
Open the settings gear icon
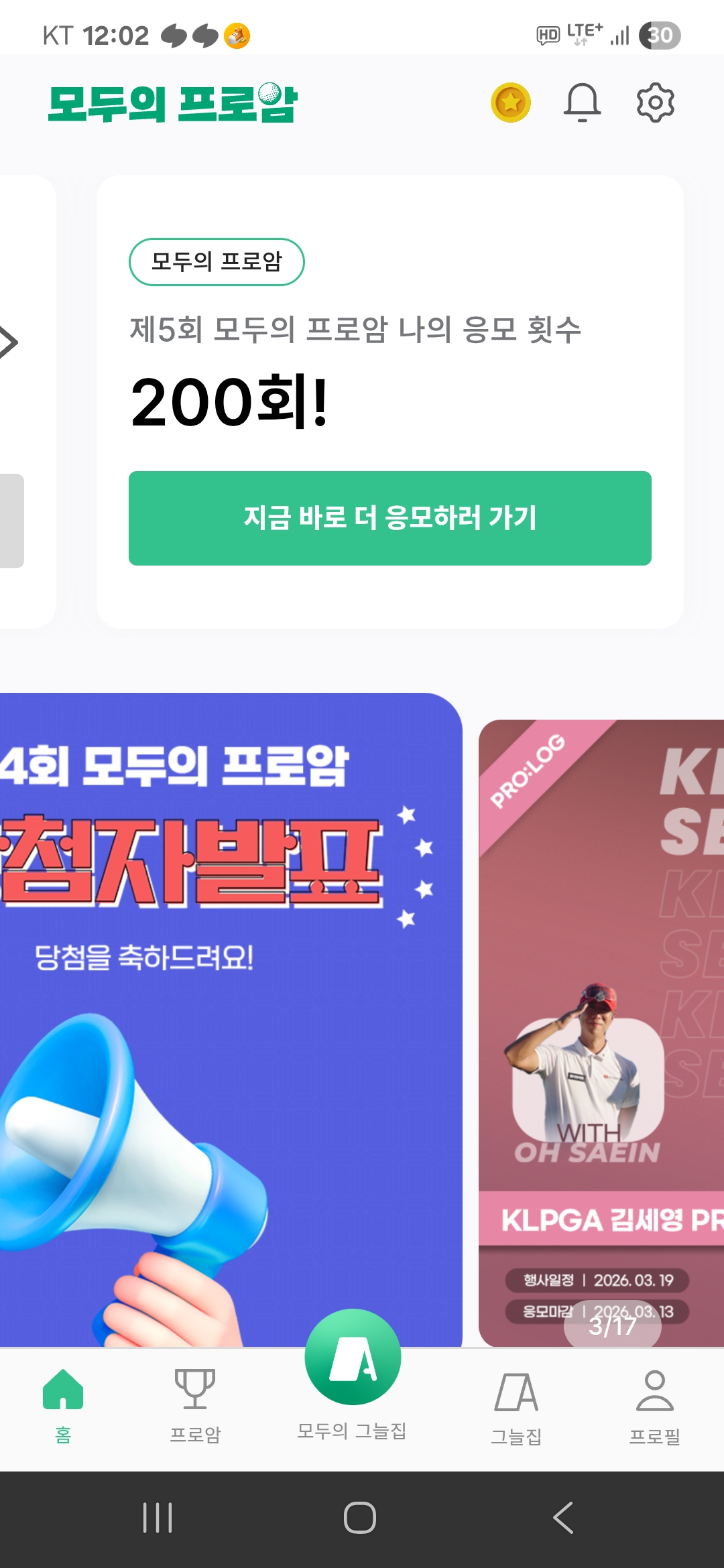click(655, 103)
